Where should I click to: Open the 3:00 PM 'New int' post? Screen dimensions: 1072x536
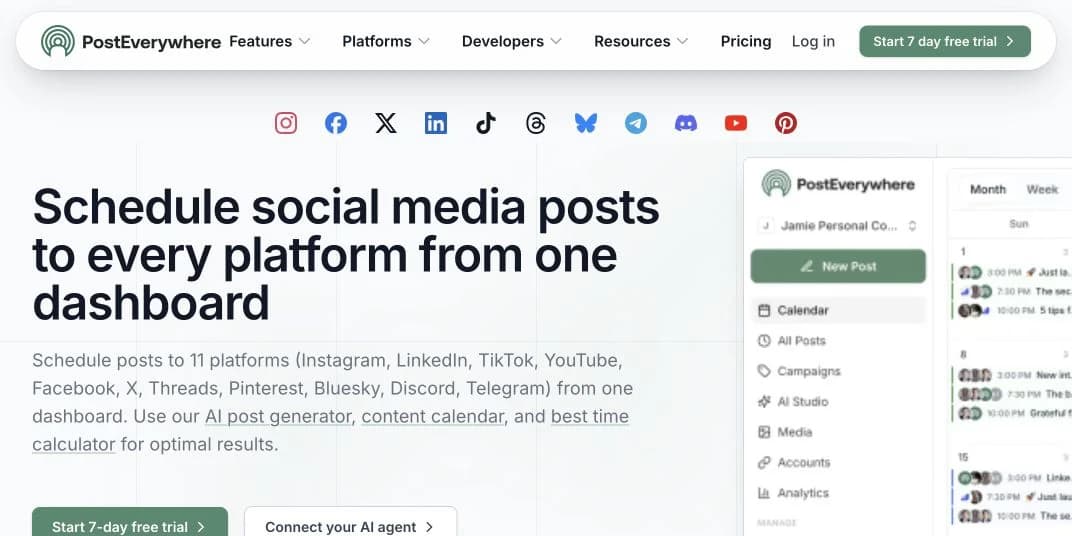tap(1012, 375)
